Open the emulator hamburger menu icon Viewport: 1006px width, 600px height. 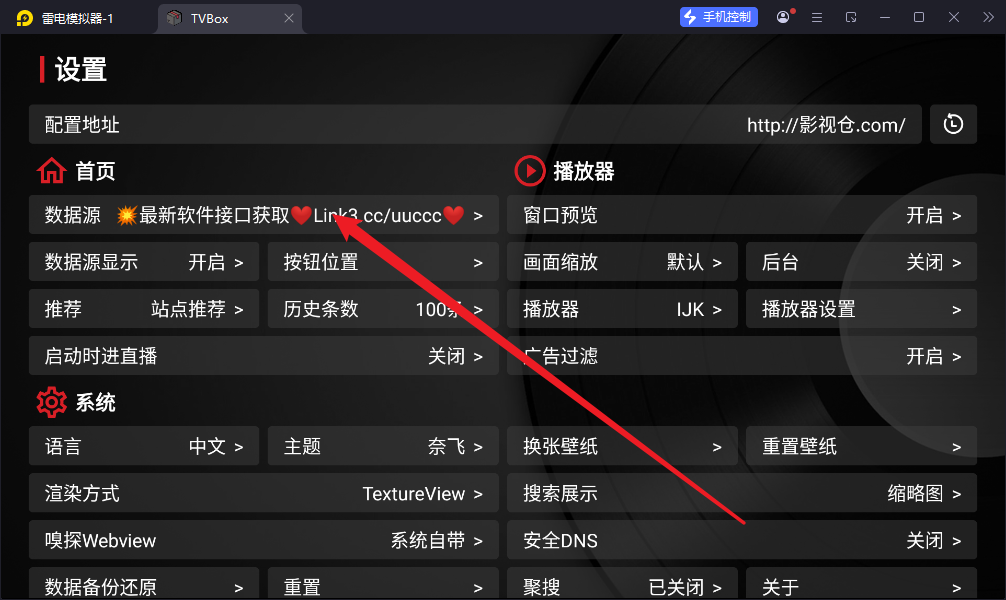[817, 17]
